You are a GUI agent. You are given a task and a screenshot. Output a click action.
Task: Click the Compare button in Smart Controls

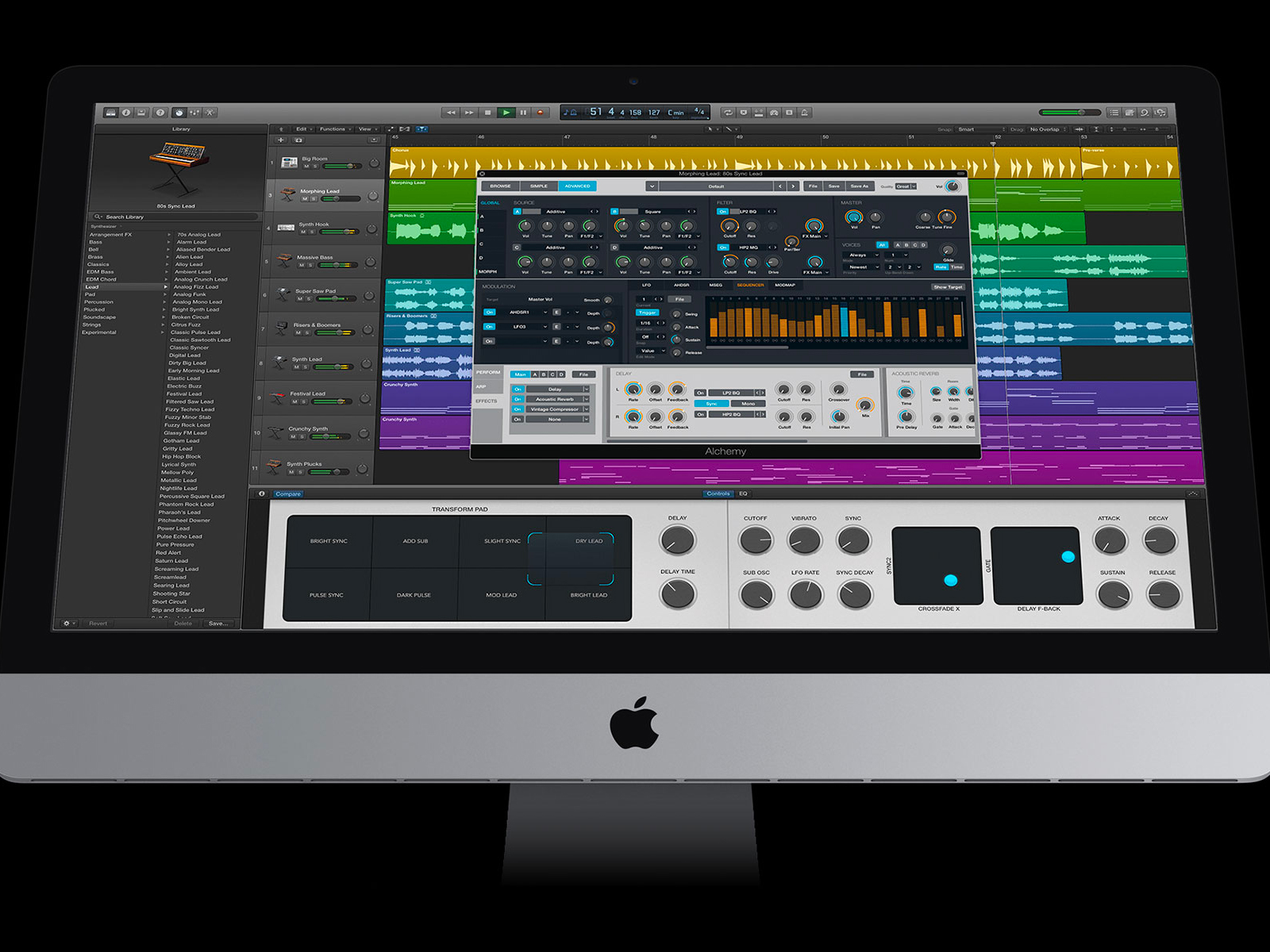(288, 493)
